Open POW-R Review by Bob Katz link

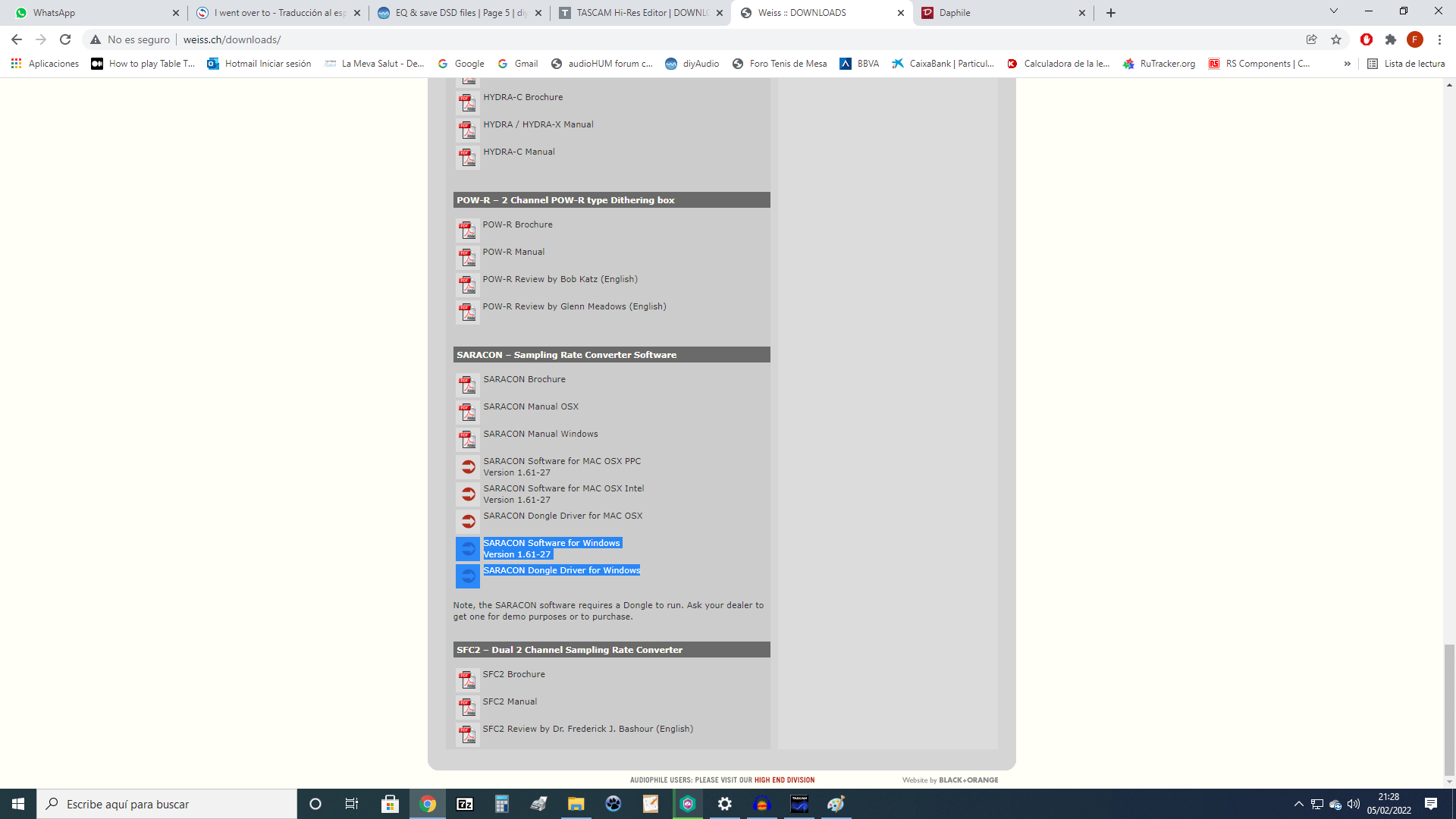560,279
